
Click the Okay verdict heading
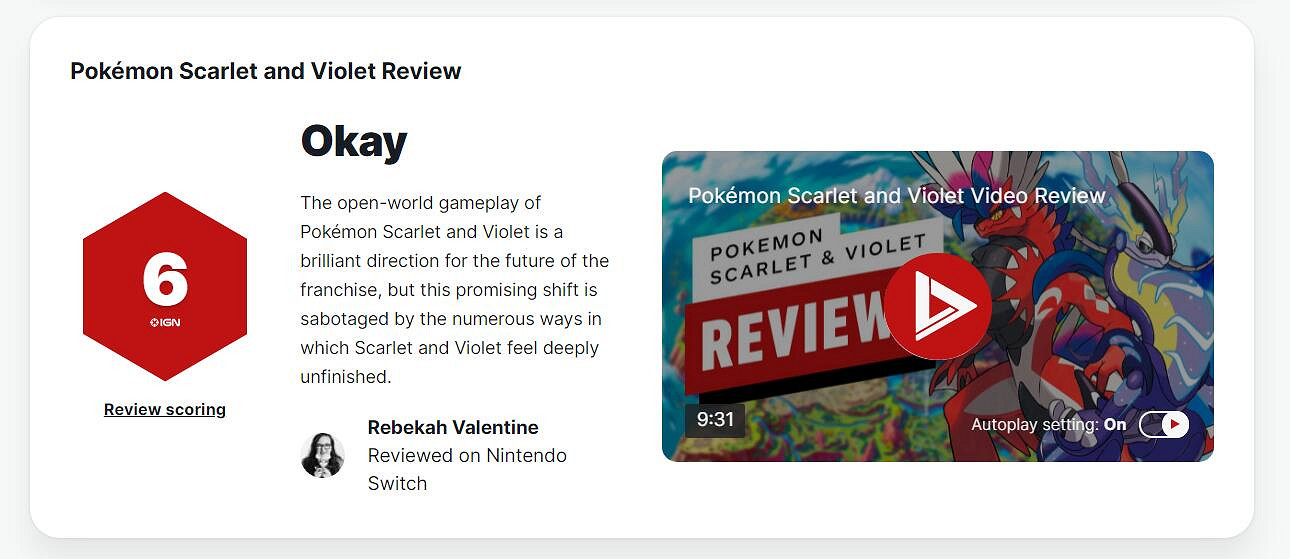click(353, 142)
